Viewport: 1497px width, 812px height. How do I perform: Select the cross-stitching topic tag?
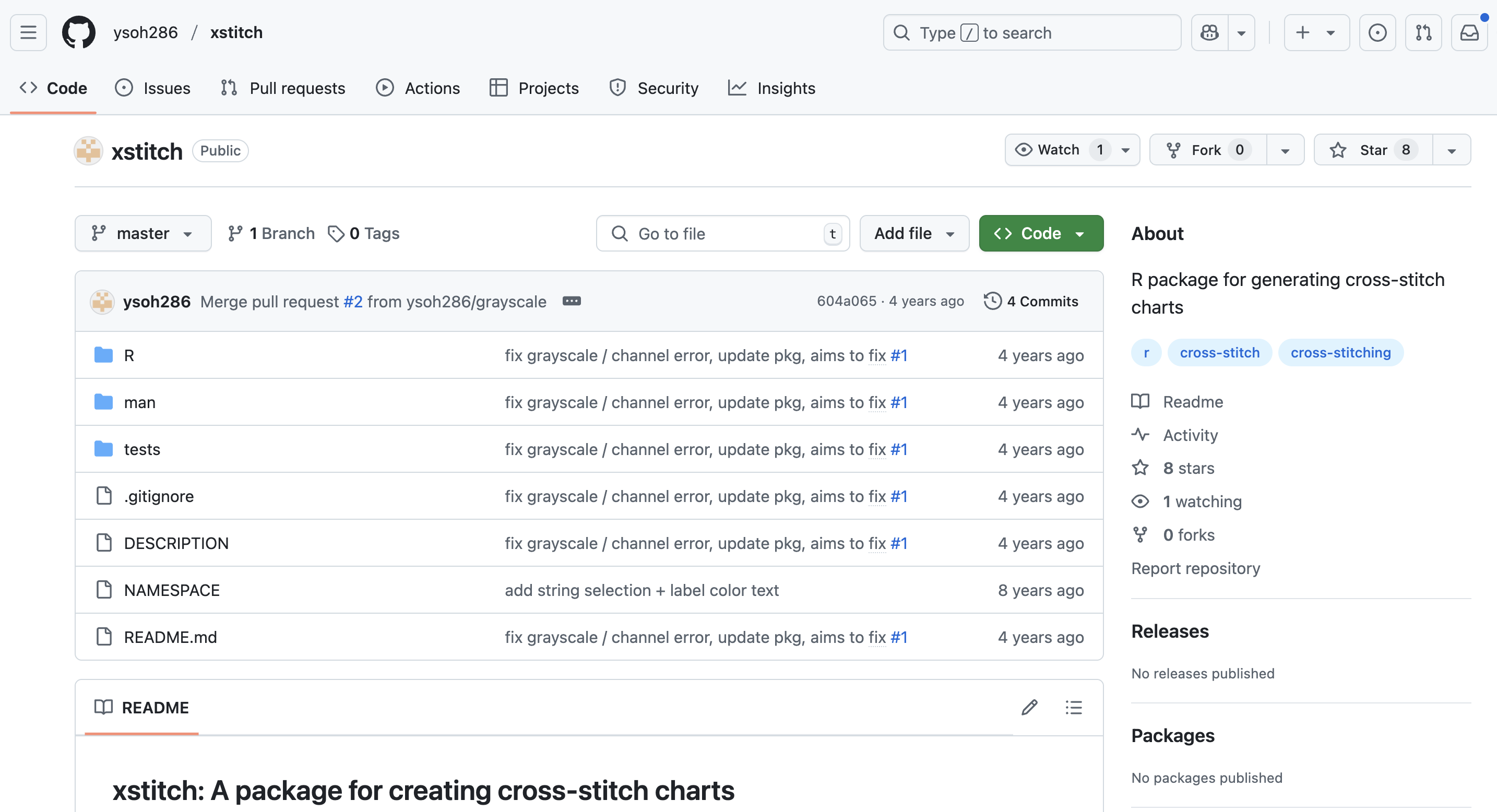pyautogui.click(x=1341, y=353)
